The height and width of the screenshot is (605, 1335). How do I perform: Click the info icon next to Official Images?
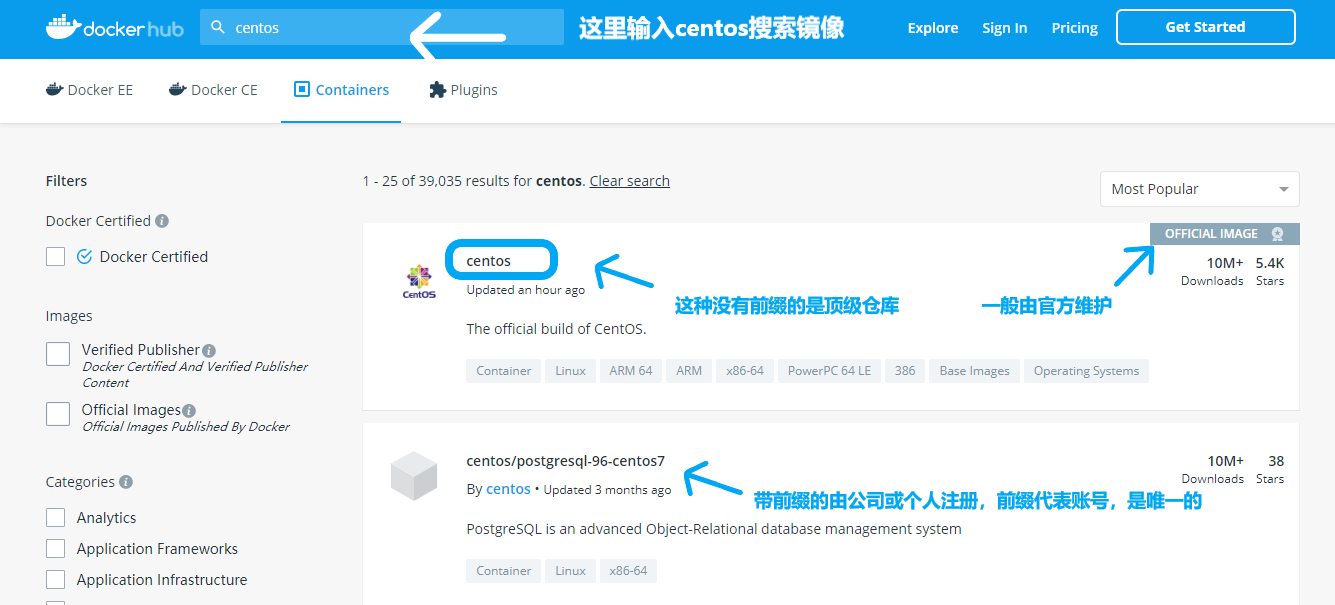[x=189, y=411]
